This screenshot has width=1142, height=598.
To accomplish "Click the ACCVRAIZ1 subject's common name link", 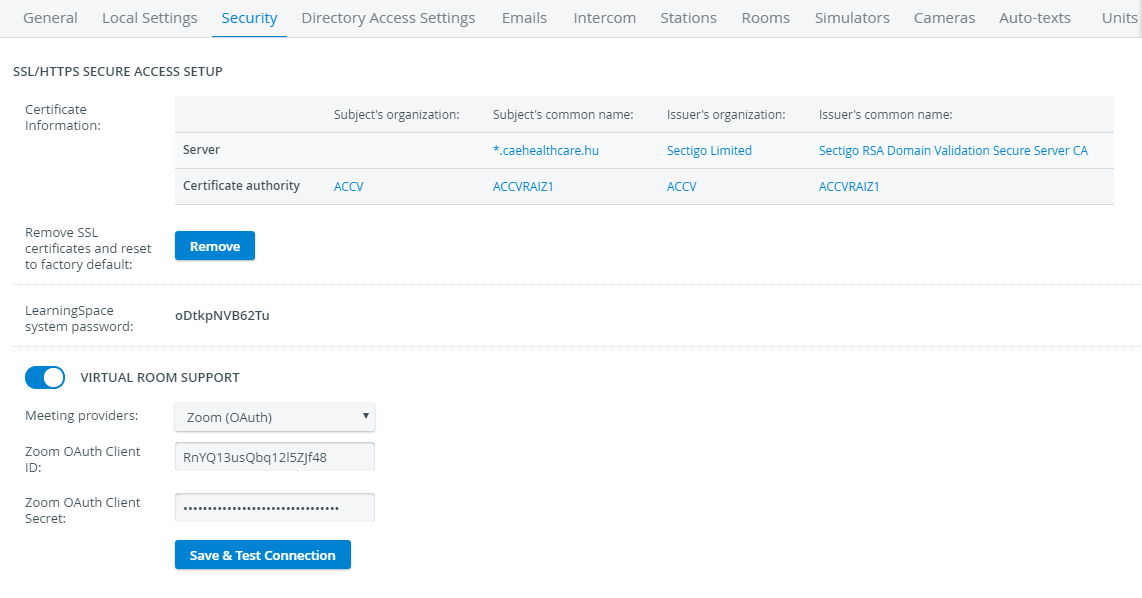I will (x=523, y=186).
